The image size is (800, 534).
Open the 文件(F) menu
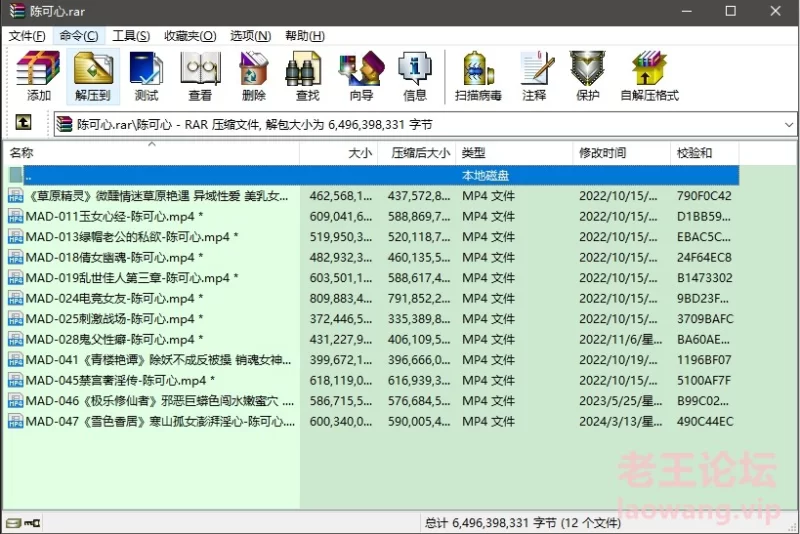click(x=27, y=36)
